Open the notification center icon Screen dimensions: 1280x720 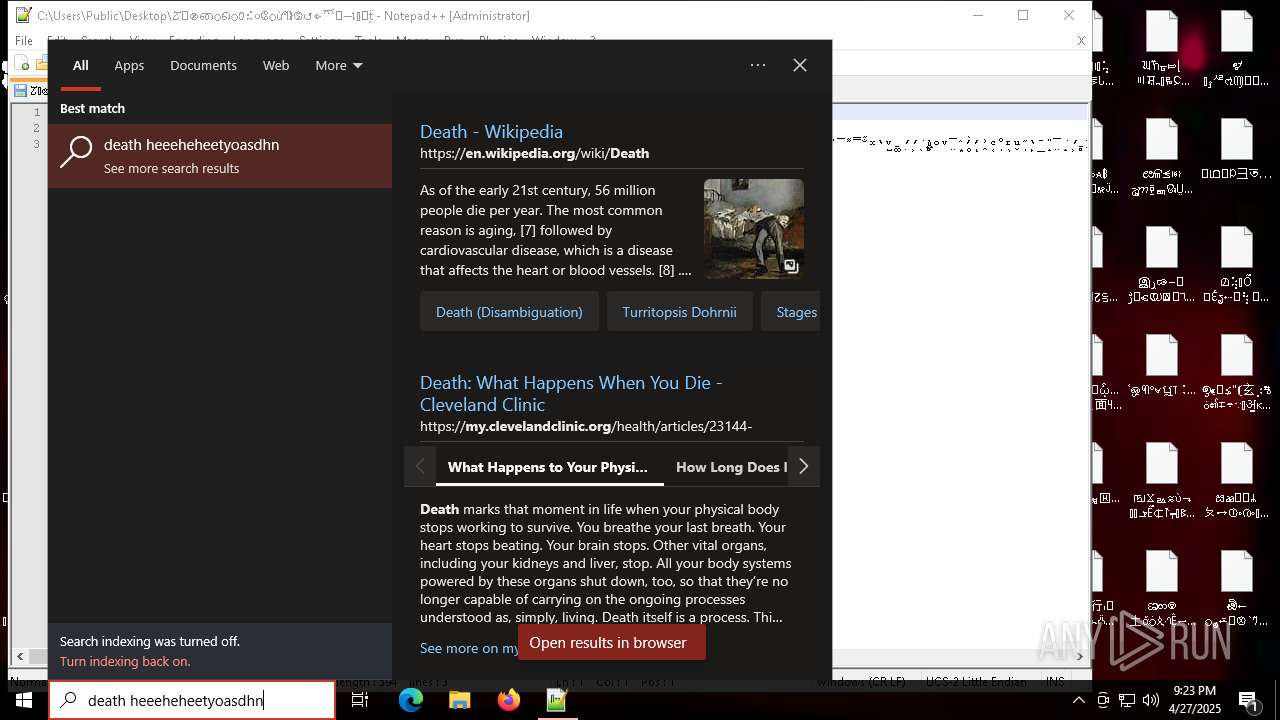tap(1248, 700)
